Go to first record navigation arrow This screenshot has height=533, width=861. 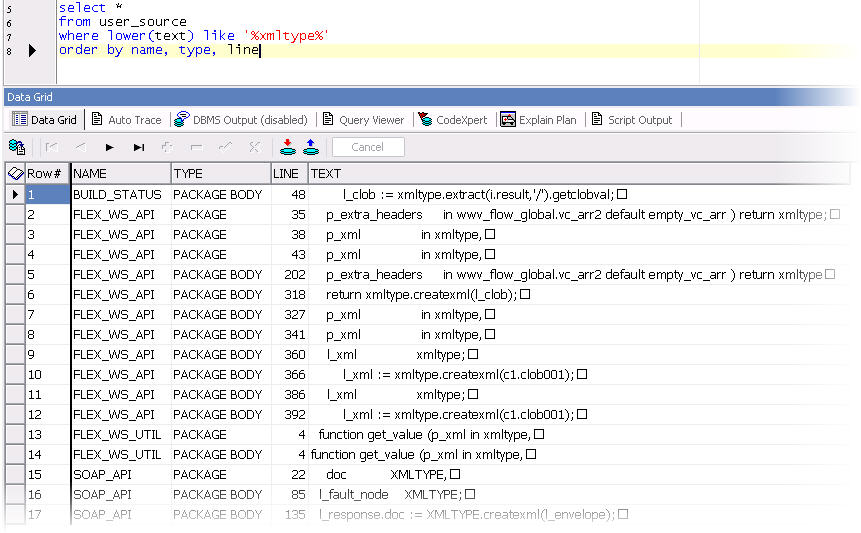click(x=52, y=147)
